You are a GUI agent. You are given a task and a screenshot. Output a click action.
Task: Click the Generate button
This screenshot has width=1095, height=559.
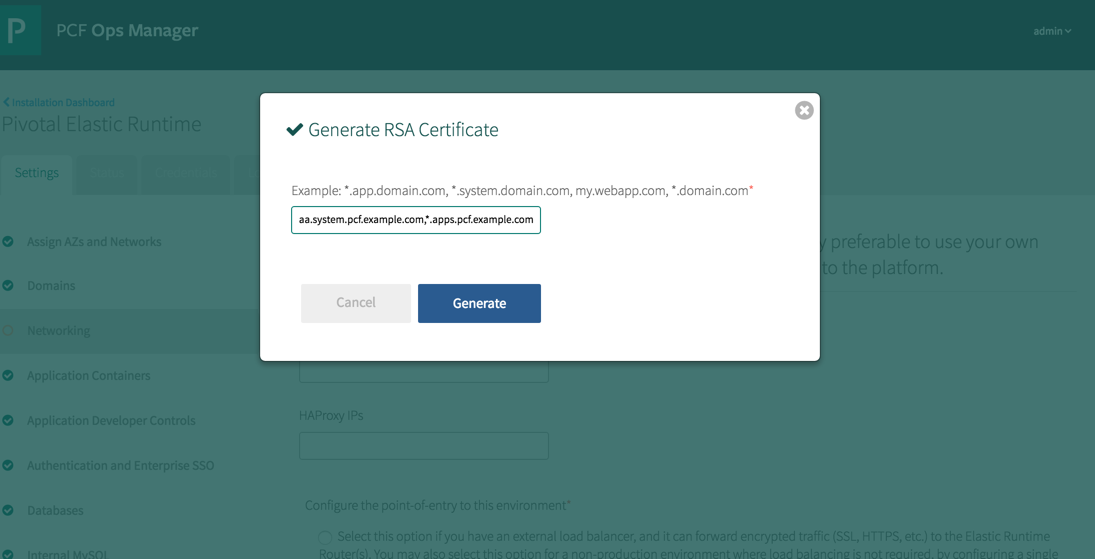(x=479, y=303)
